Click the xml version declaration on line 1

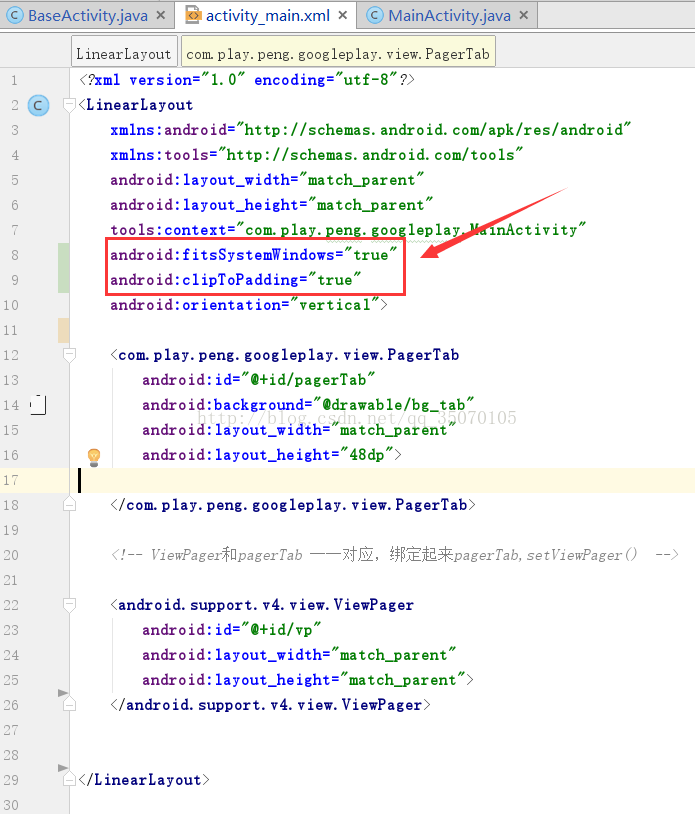[247, 80]
